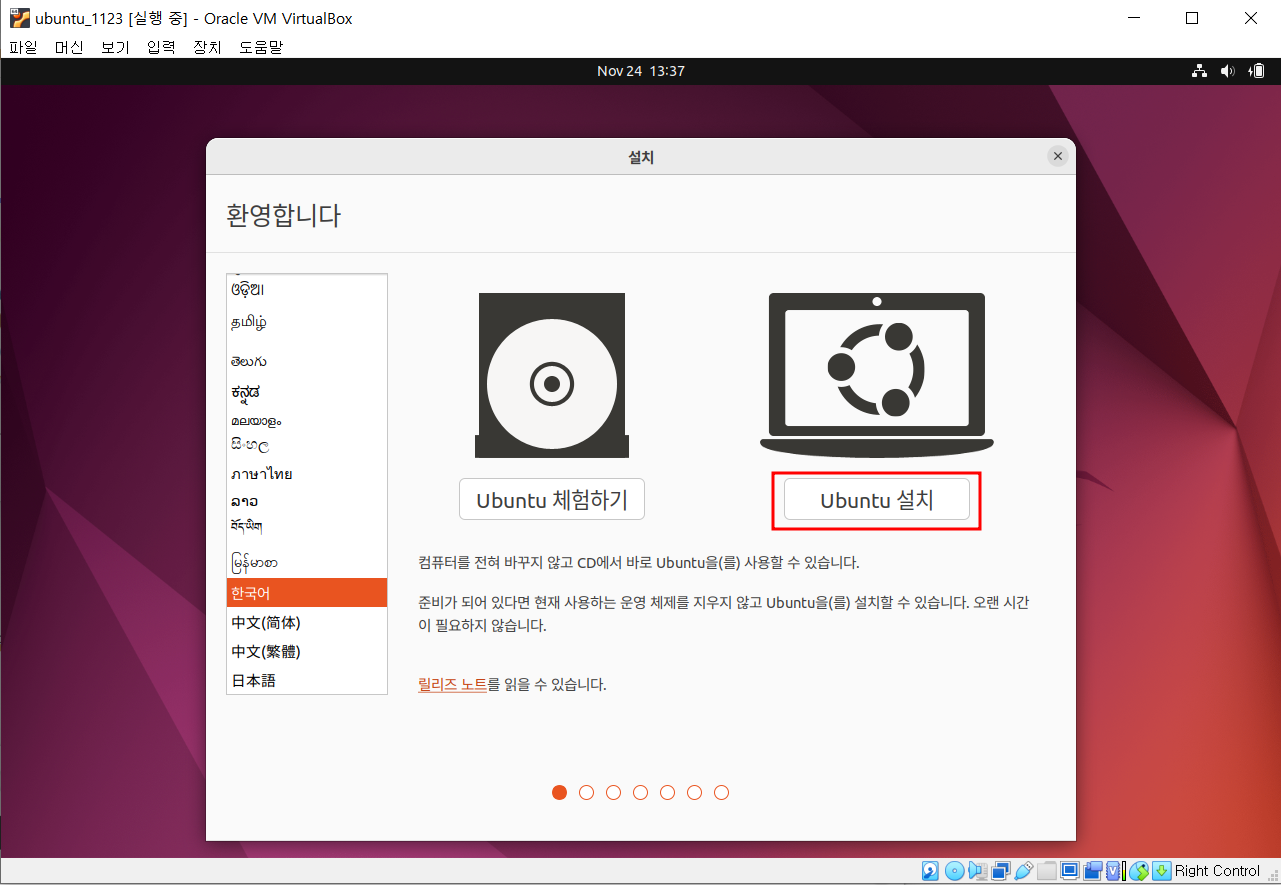
Task: Click the Ubuntu 체험하기 button
Action: click(552, 500)
